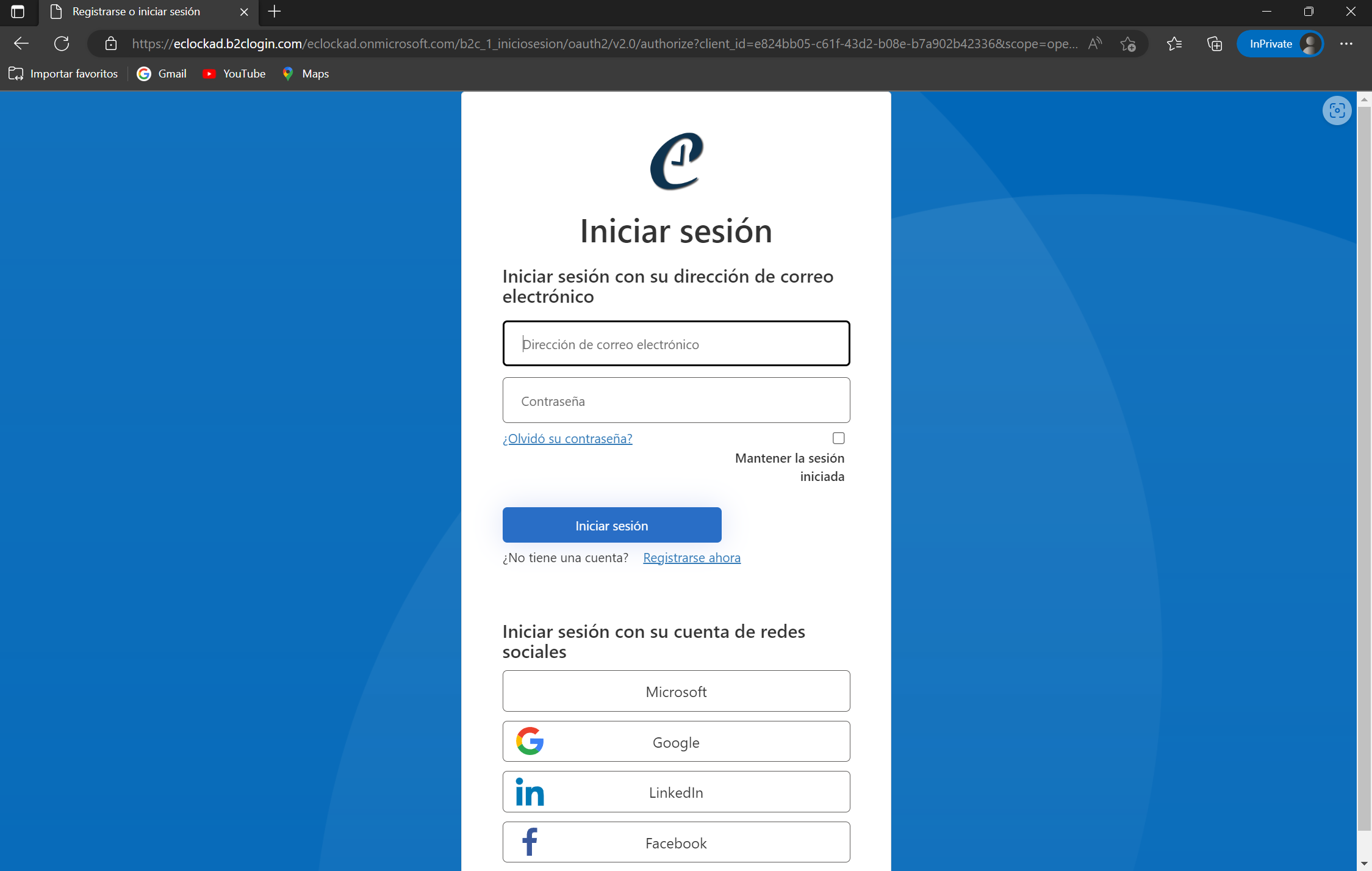Click Registrarse ahora link
The width and height of the screenshot is (1372, 871).
click(x=692, y=557)
